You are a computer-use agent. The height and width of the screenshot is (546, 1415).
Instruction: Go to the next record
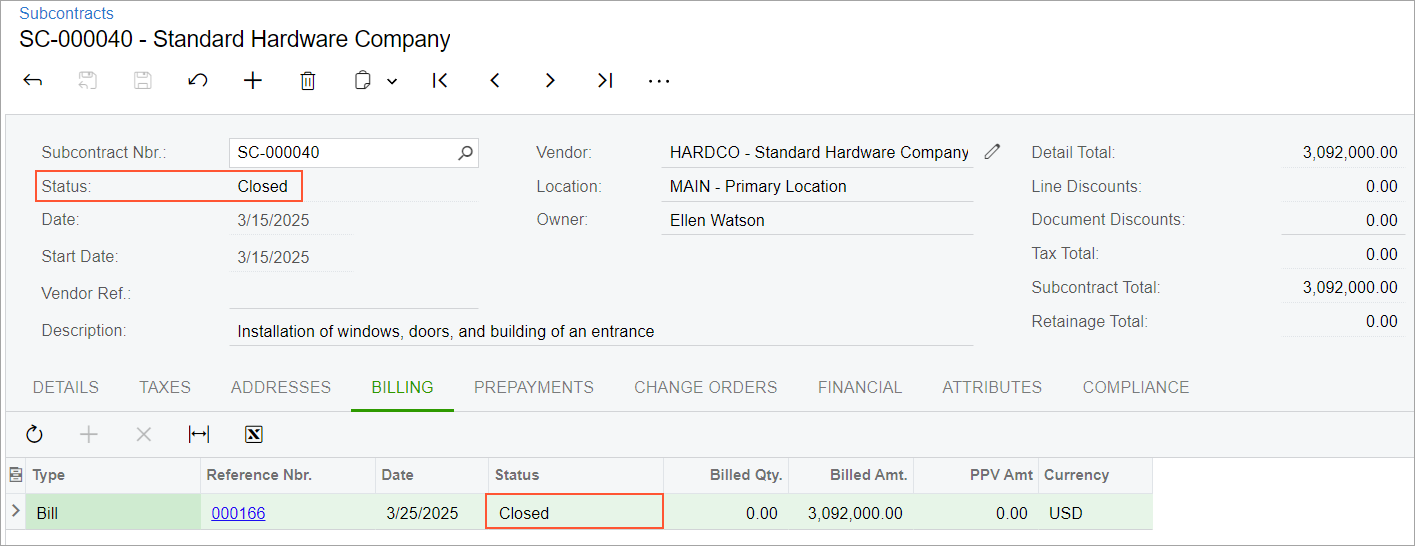550,81
